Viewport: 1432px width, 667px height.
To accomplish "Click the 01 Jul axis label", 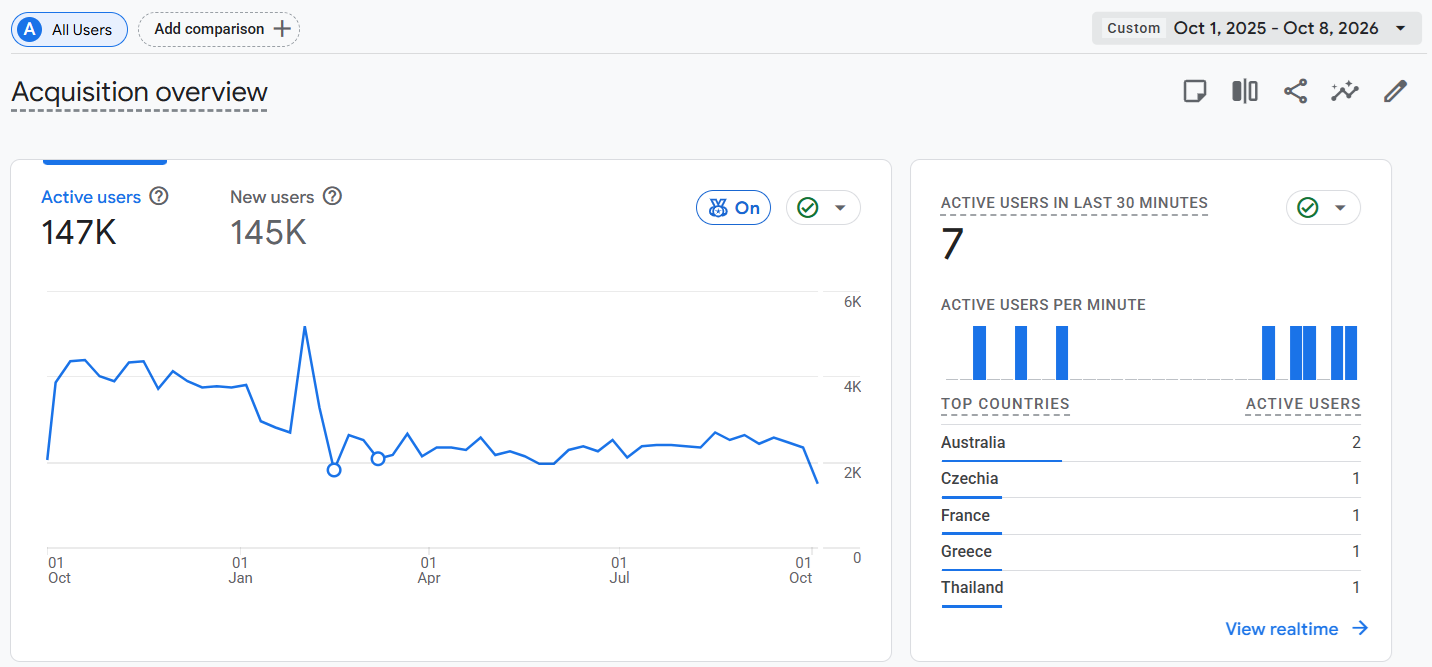I will pos(619,570).
